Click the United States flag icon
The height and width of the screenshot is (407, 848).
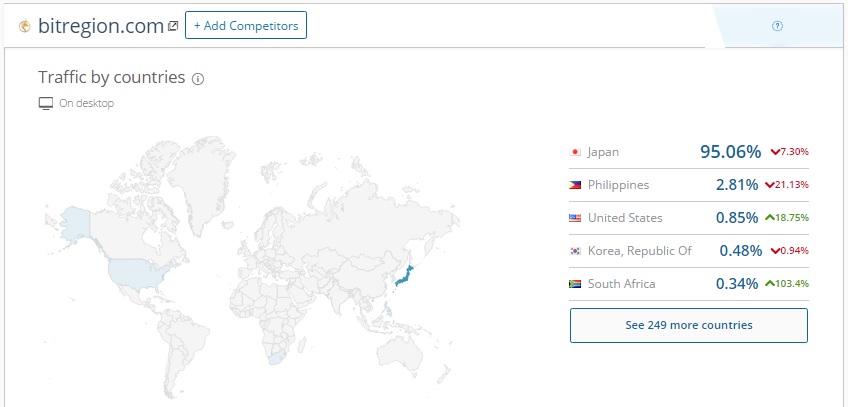click(575, 218)
